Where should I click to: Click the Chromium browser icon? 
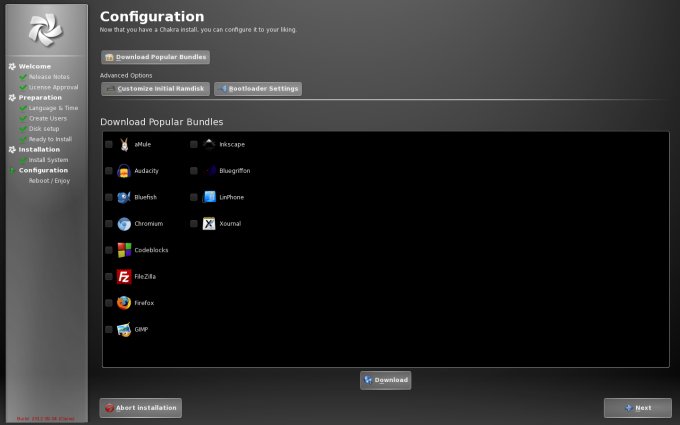tap(124, 224)
